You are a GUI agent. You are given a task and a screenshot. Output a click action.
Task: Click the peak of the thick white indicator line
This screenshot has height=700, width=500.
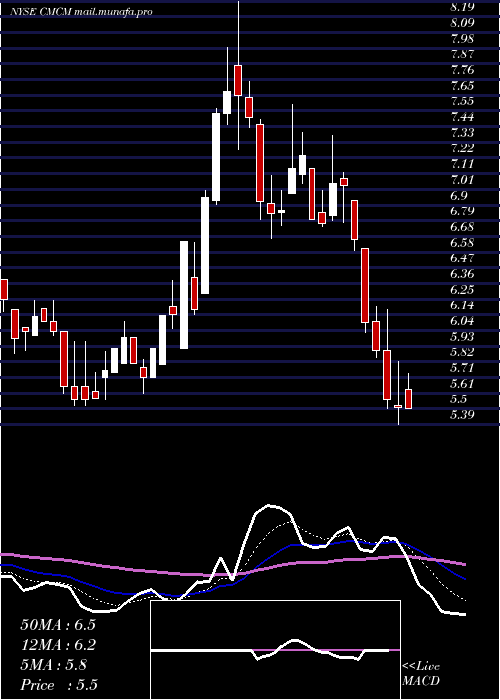tap(269, 506)
